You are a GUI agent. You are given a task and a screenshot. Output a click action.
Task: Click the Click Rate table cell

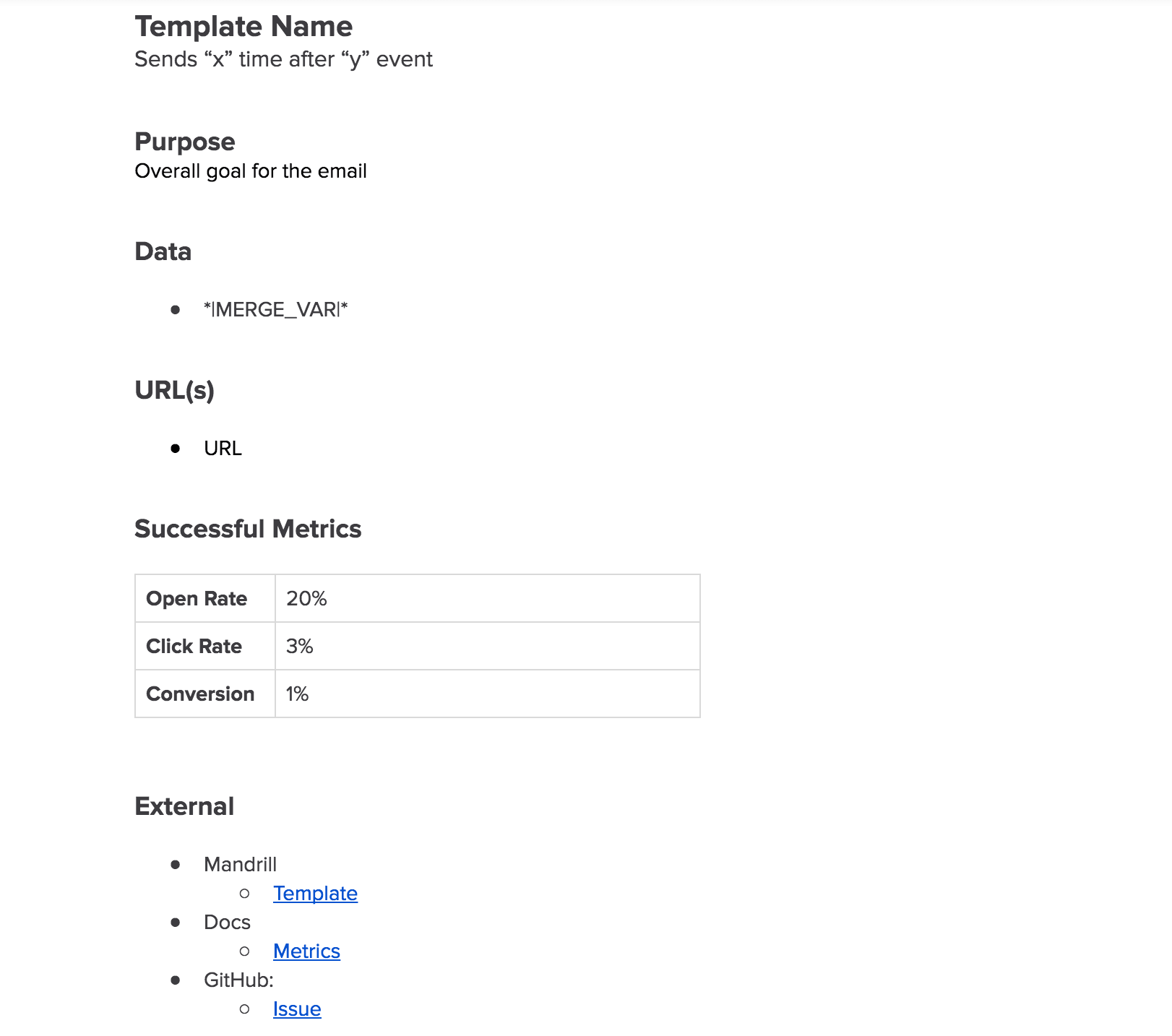(x=205, y=646)
